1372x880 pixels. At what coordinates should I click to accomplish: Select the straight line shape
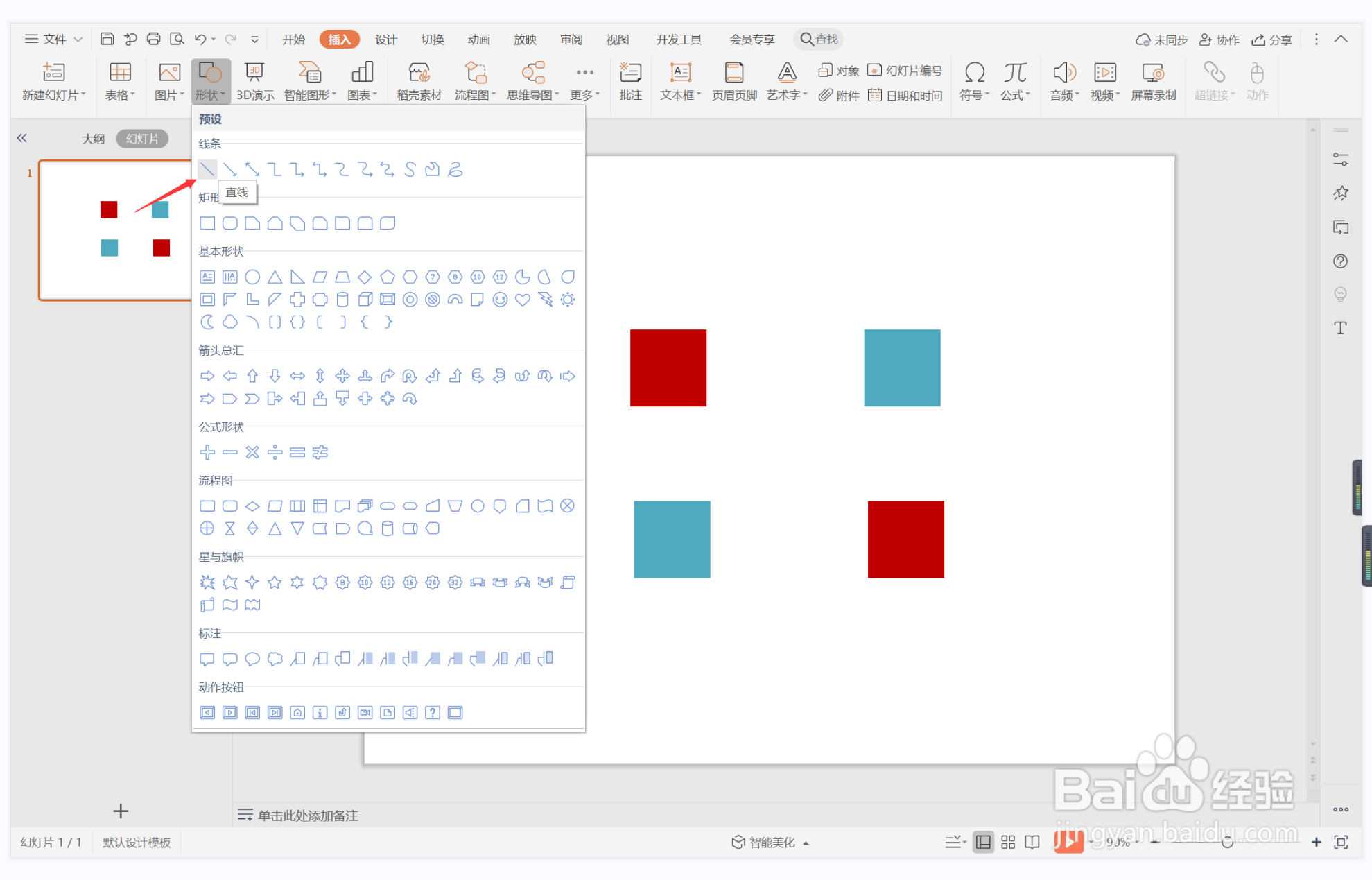coord(207,169)
